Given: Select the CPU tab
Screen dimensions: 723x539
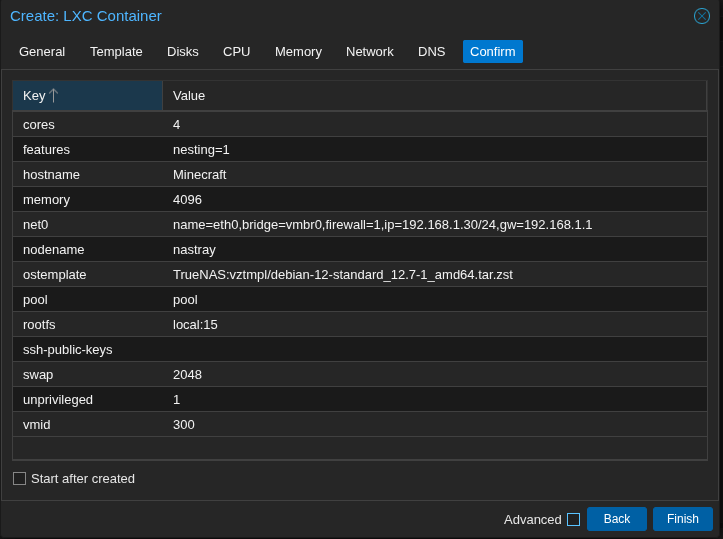Looking at the screenshot, I should [237, 52].
